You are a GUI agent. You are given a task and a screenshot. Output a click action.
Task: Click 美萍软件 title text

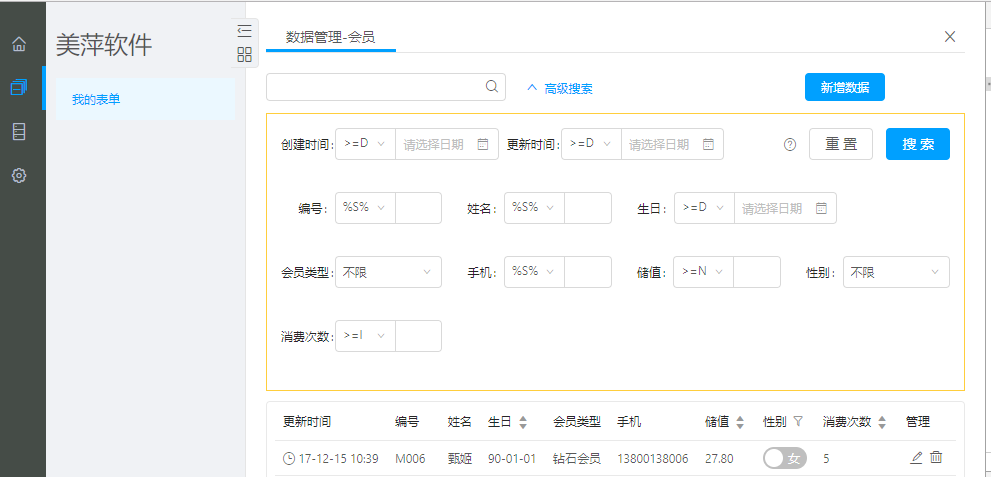coord(104,45)
